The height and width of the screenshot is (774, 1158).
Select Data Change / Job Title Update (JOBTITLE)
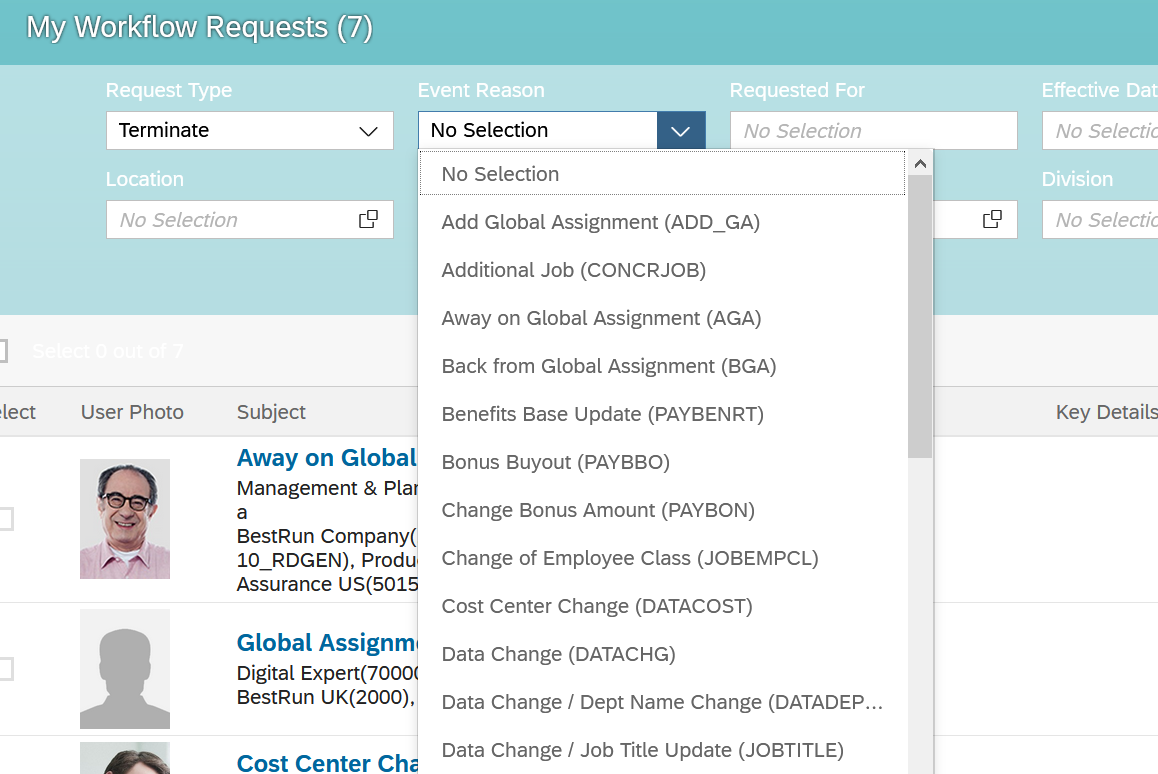662,750
